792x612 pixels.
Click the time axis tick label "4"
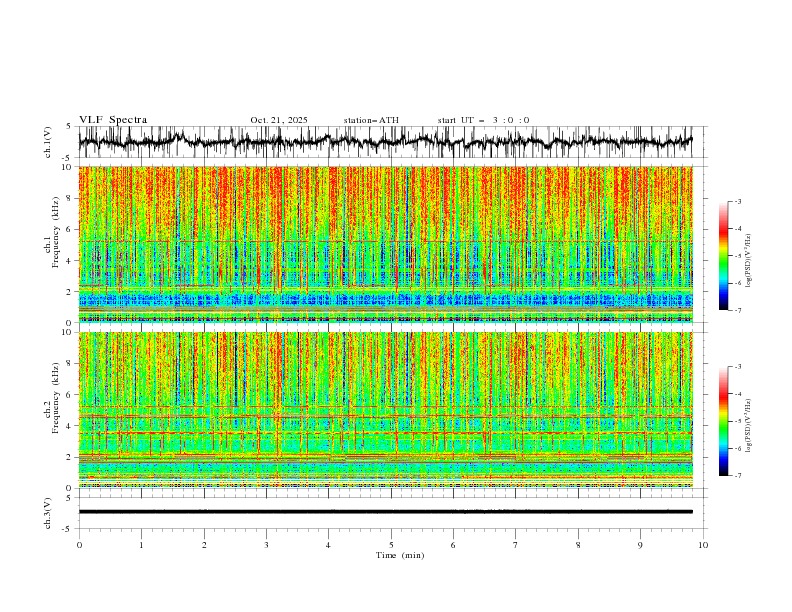tap(328, 545)
